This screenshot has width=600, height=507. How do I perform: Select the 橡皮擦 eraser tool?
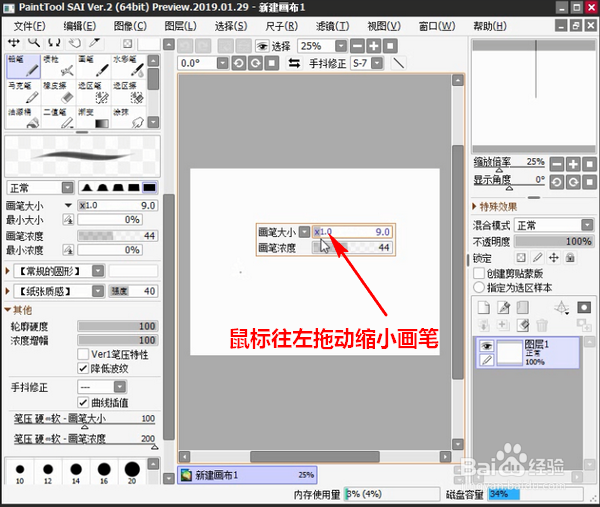click(x=59, y=92)
